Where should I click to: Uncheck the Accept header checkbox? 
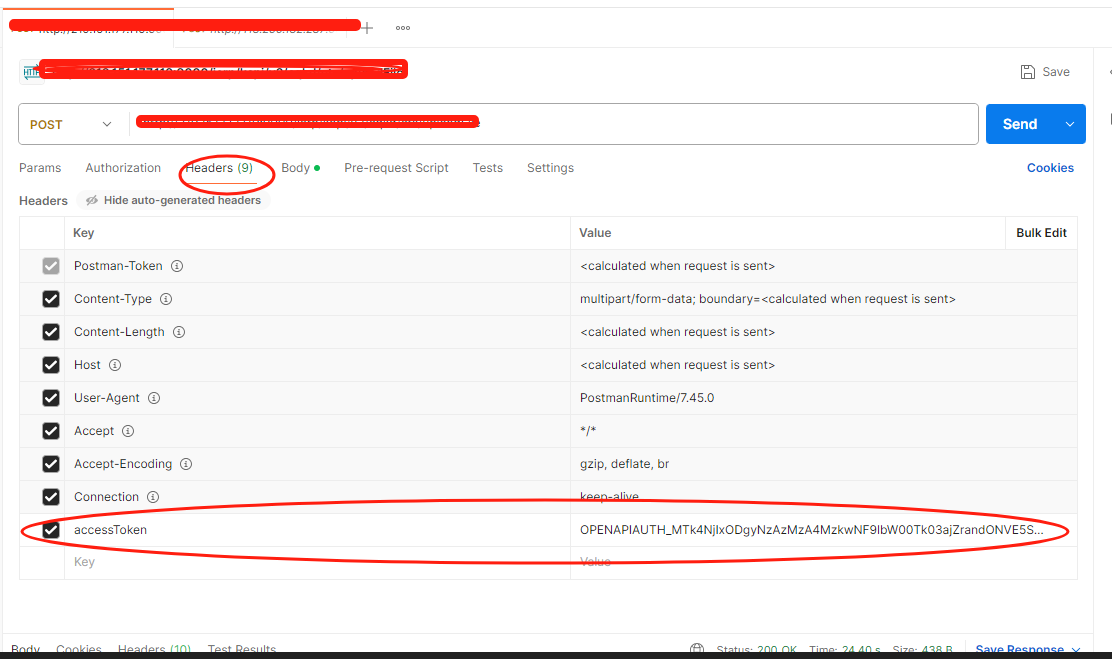click(51, 431)
